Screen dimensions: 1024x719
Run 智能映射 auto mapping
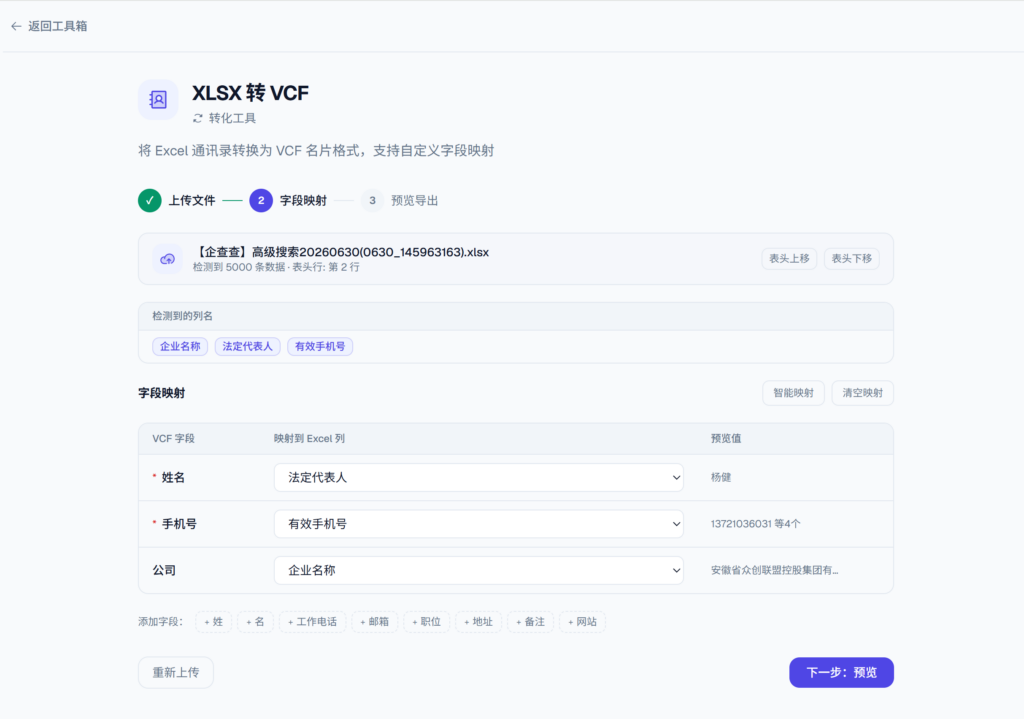pyautogui.click(x=793, y=393)
